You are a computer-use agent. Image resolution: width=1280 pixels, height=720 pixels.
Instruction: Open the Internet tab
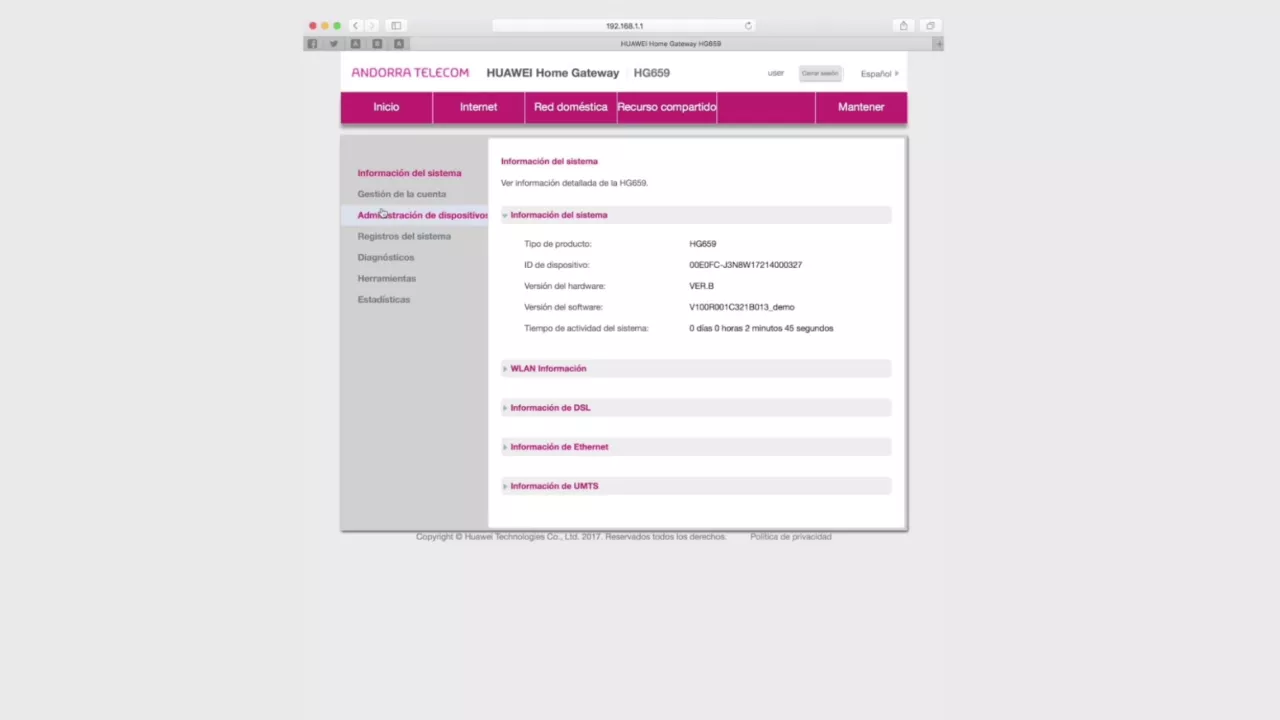[x=478, y=107]
